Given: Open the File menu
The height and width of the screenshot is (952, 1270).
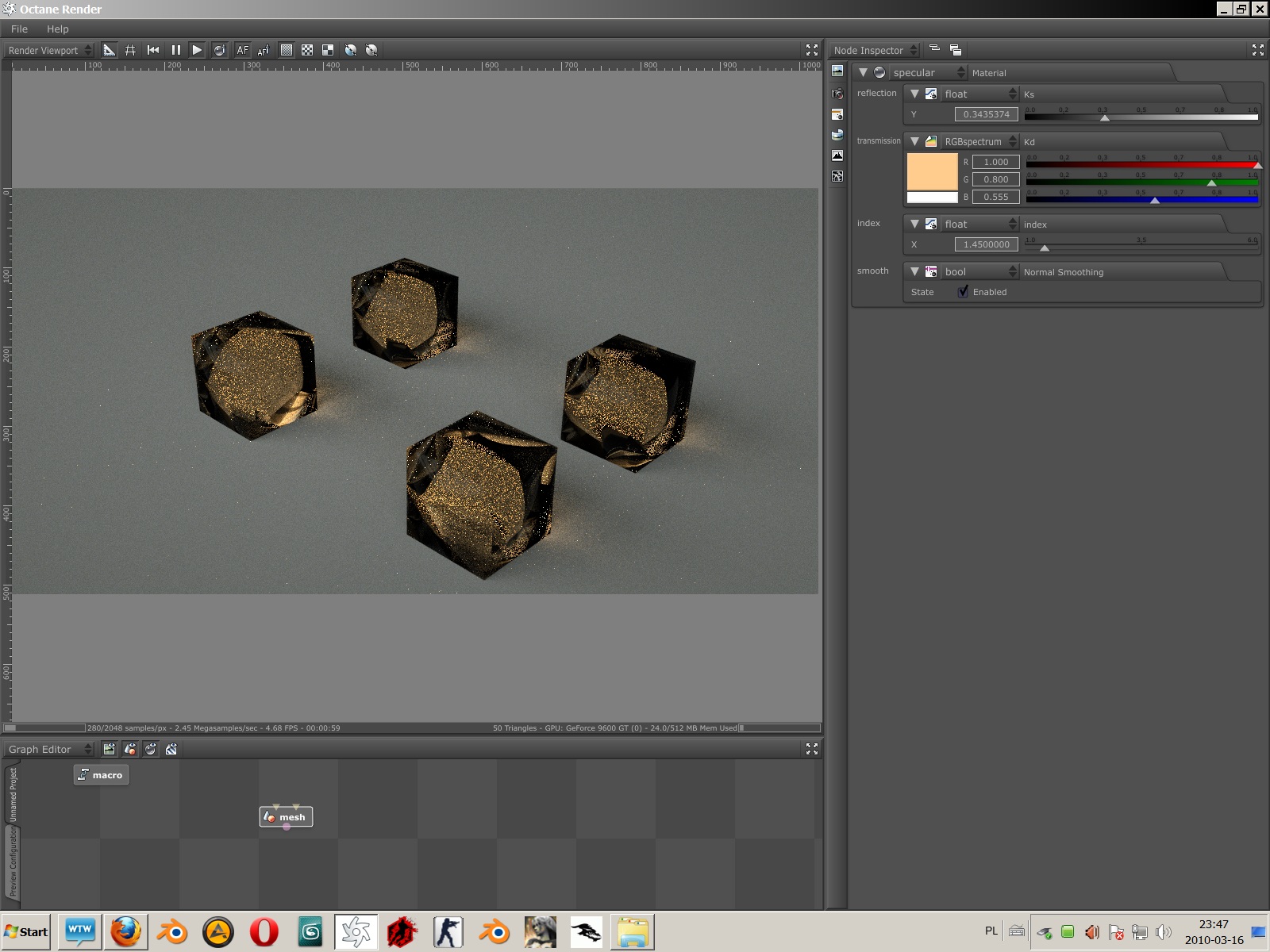Looking at the screenshot, I should (x=19, y=29).
